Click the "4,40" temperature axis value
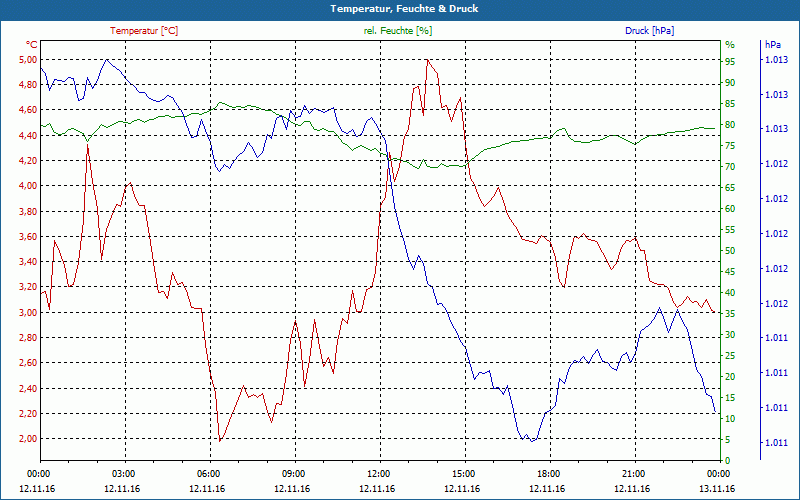800x500 pixels. click(28, 136)
